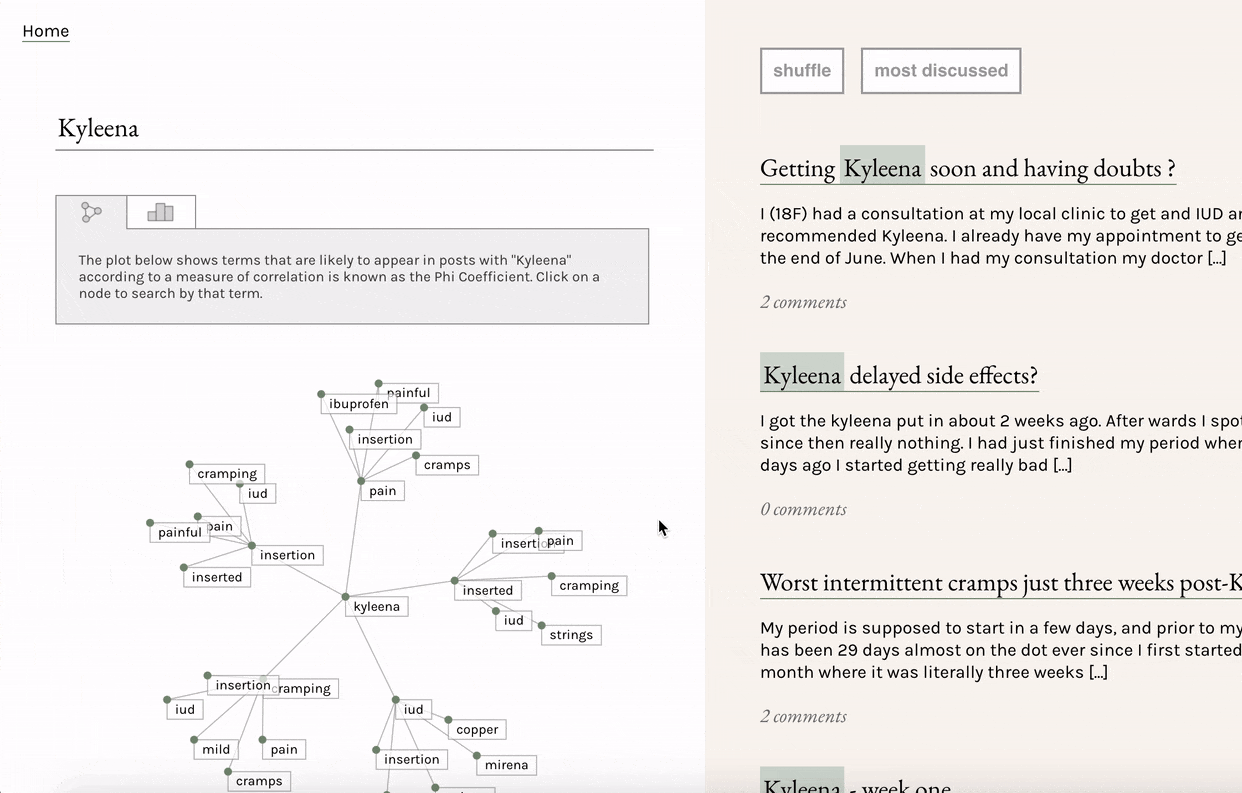
Task: Open the "Kyleena delayed side effects?" post
Action: pos(898,376)
